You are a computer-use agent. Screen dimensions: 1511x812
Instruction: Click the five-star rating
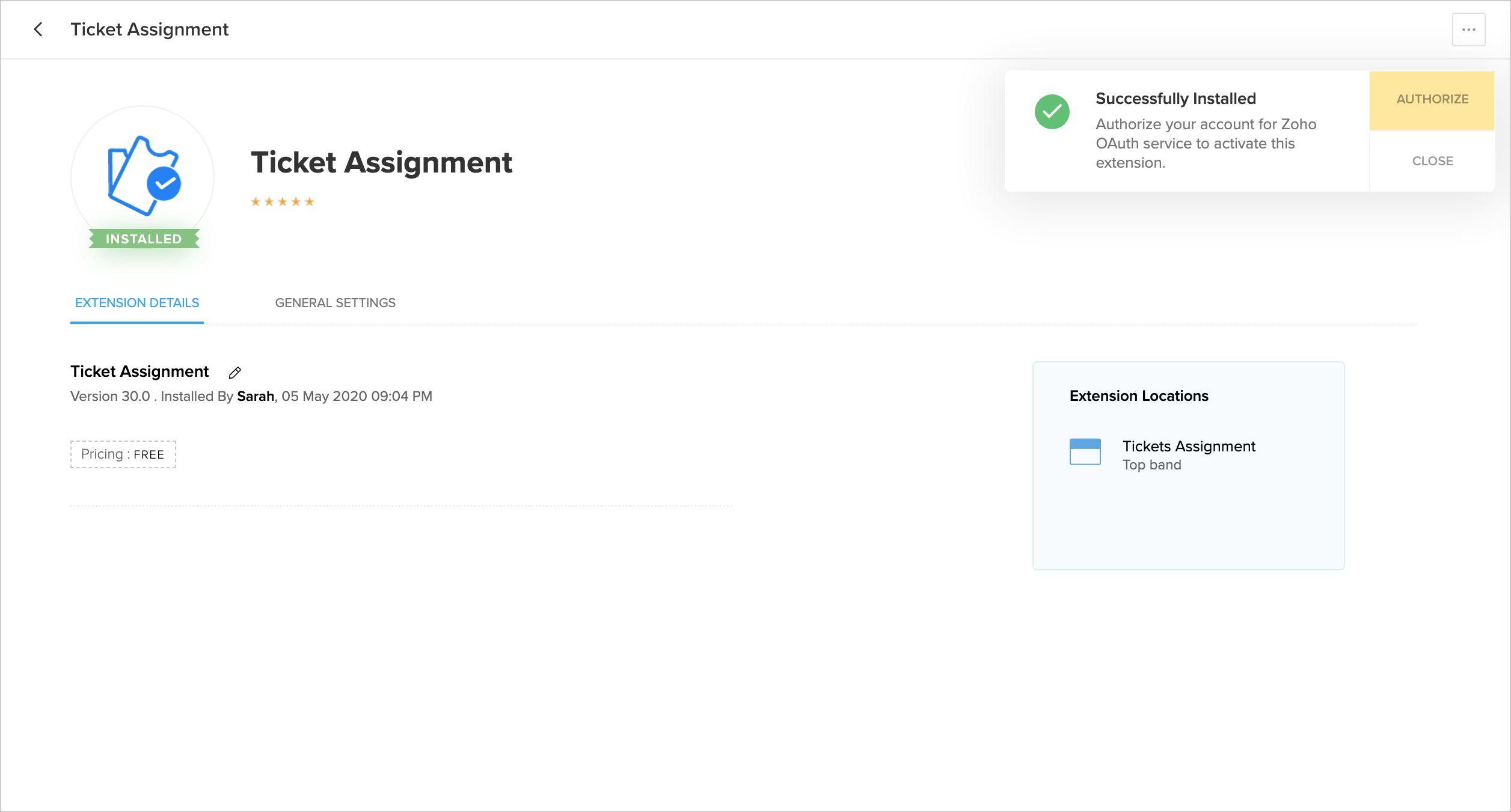click(283, 202)
